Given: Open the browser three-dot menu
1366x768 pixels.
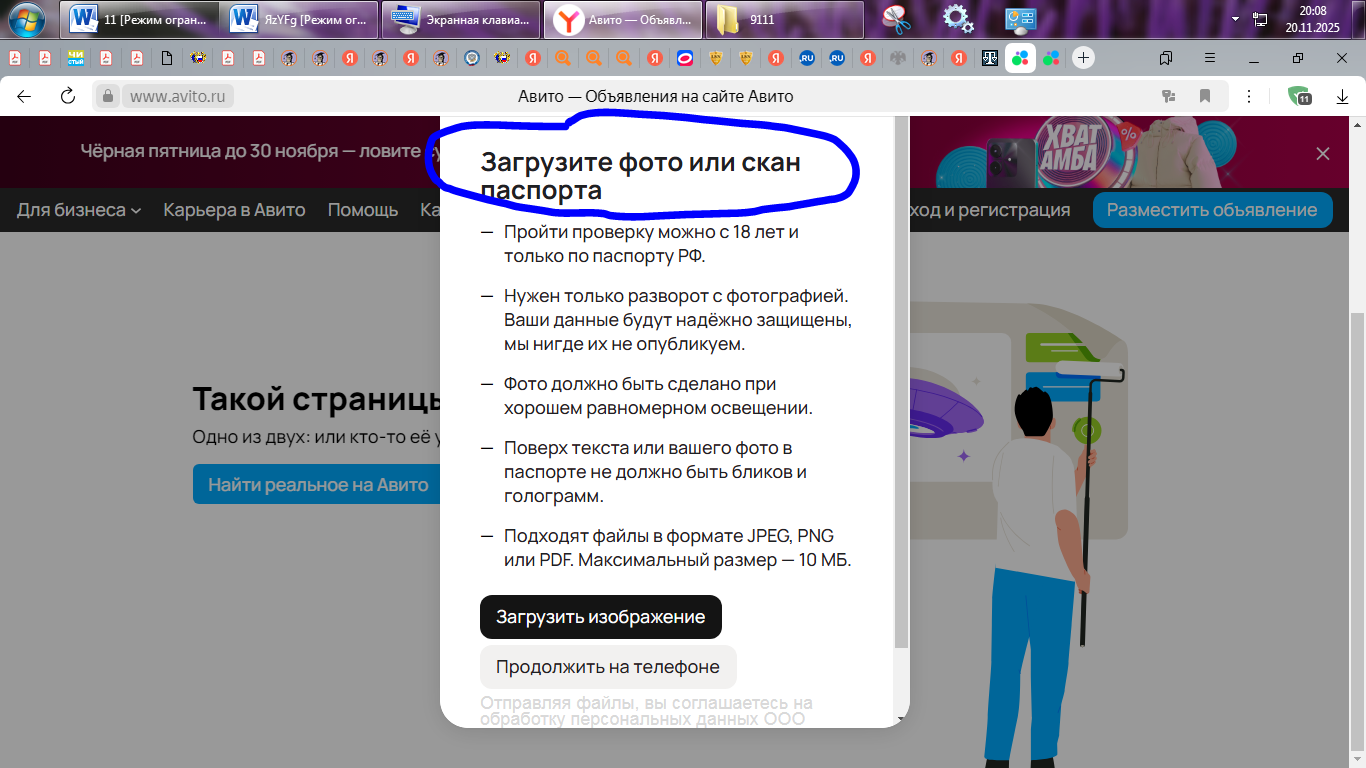Looking at the screenshot, I should click(1248, 95).
